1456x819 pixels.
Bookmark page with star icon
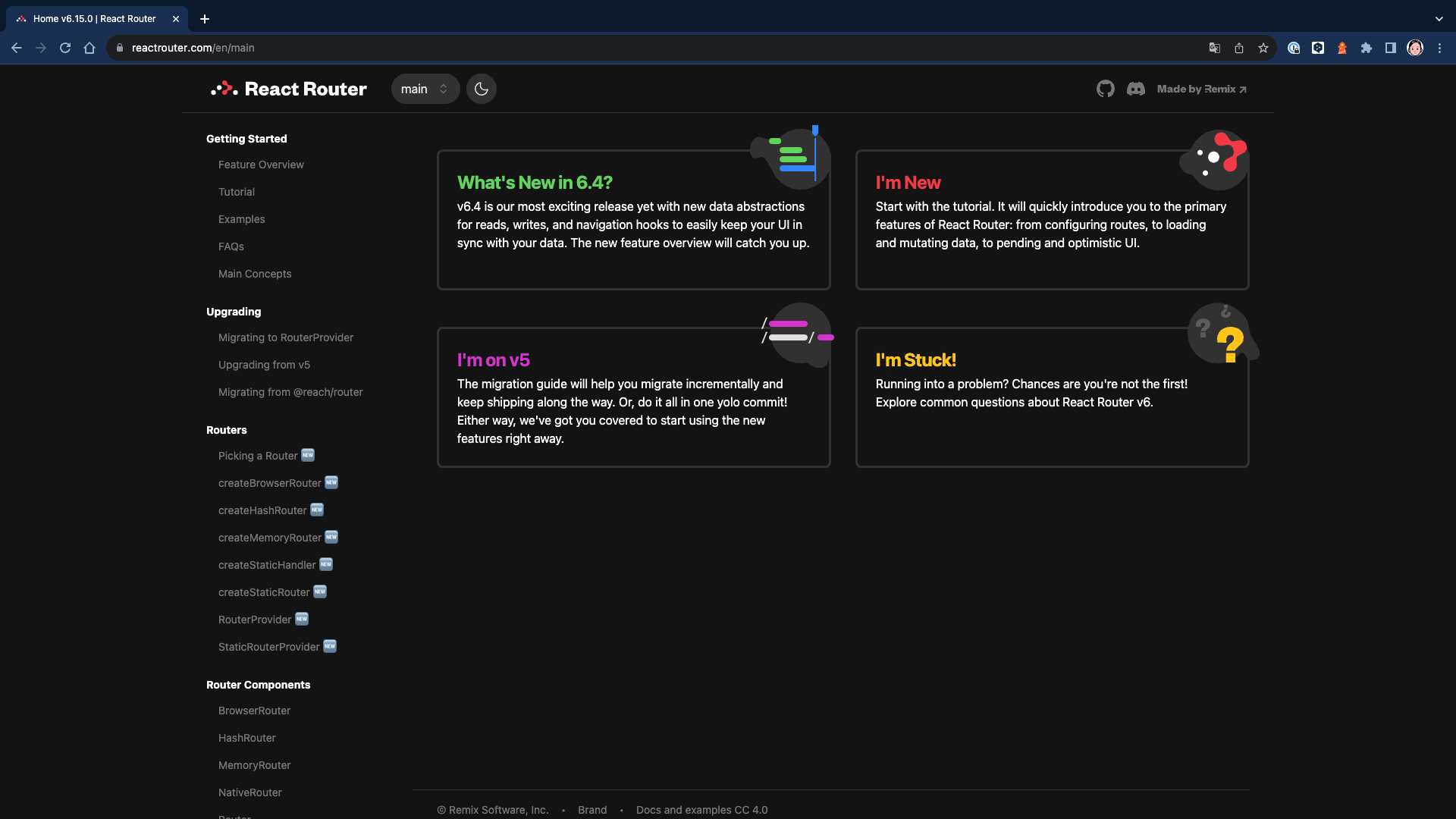pyautogui.click(x=1263, y=48)
